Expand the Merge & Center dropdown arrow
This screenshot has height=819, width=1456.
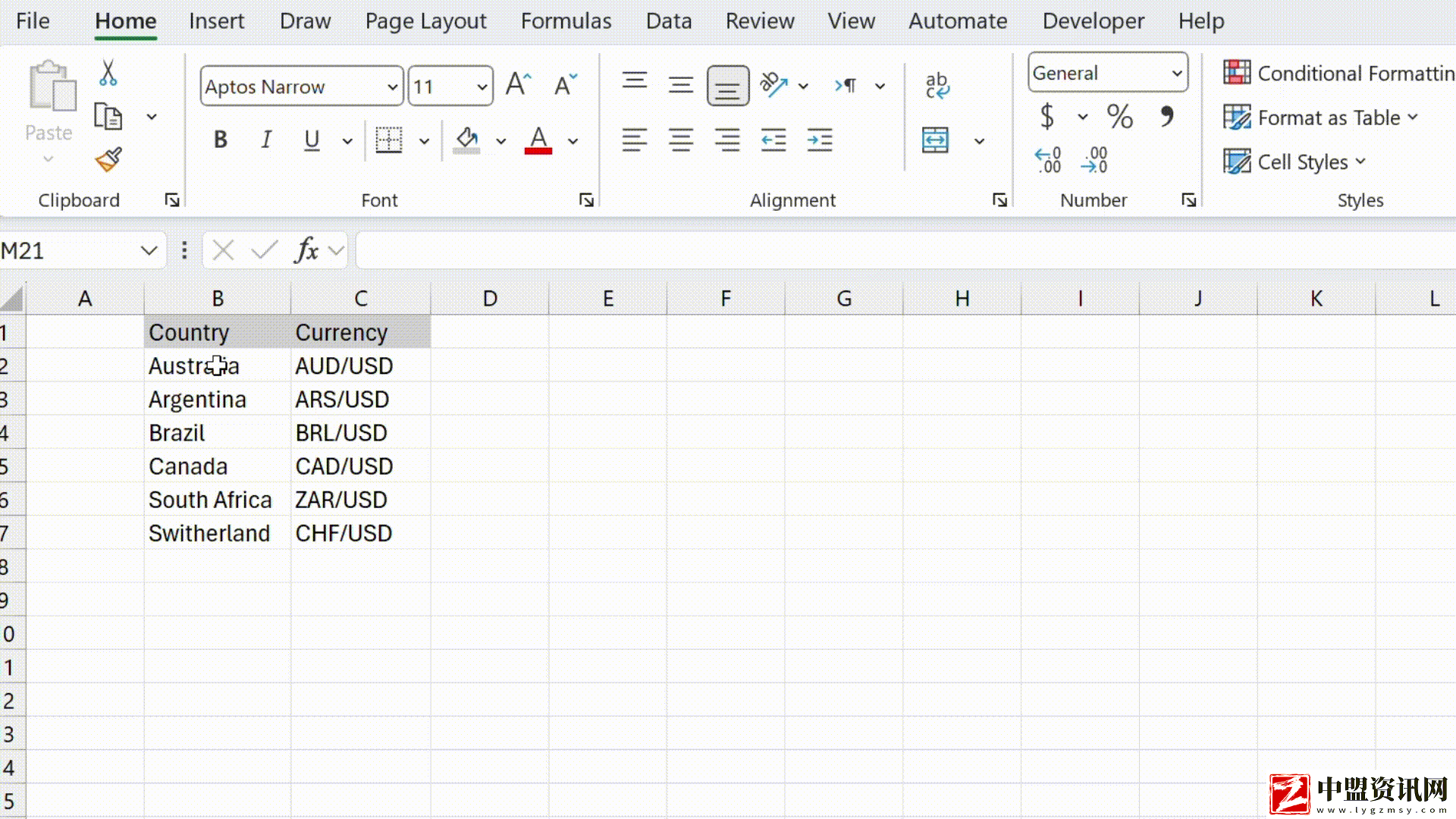pyautogui.click(x=980, y=141)
